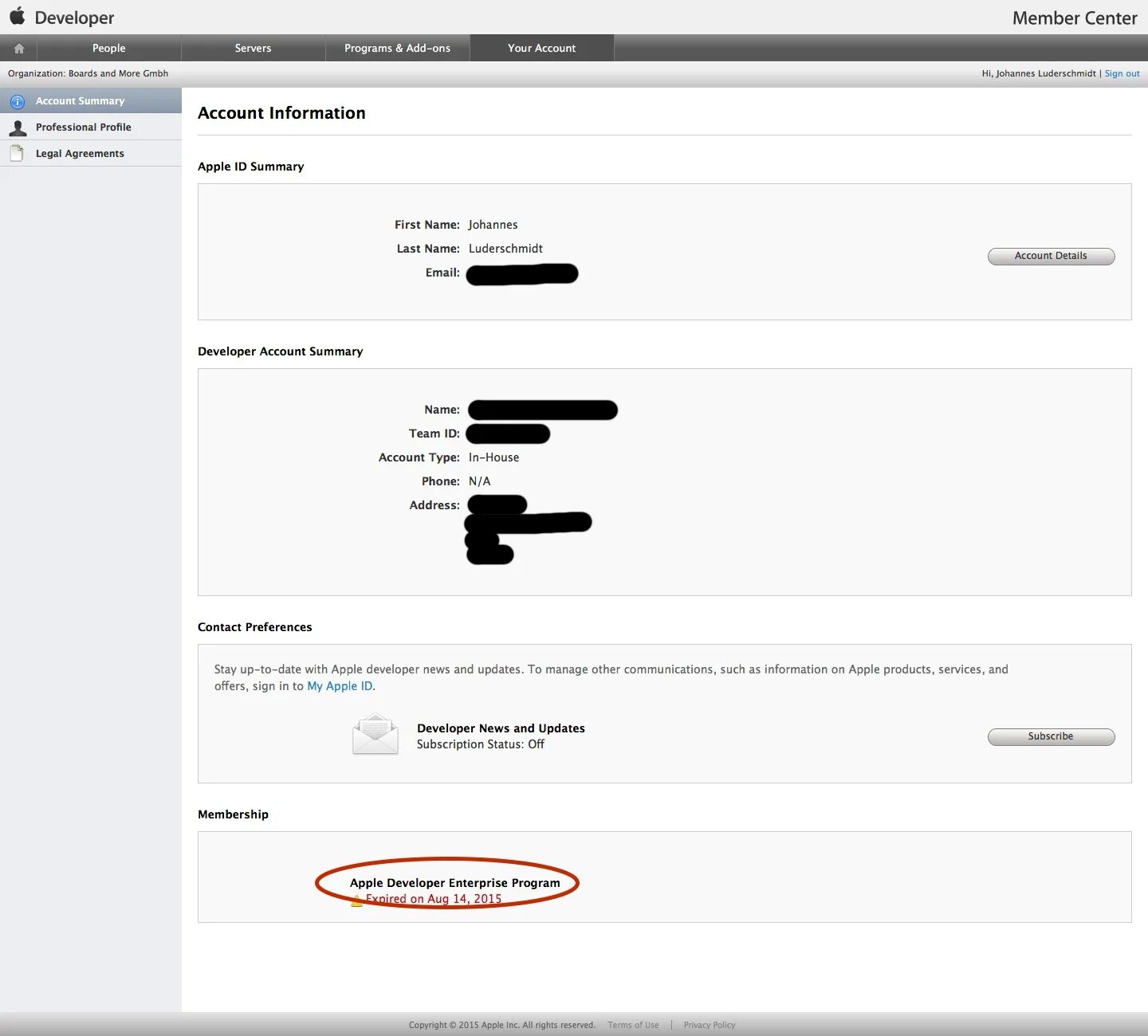Sign out of the account

coord(1122,73)
